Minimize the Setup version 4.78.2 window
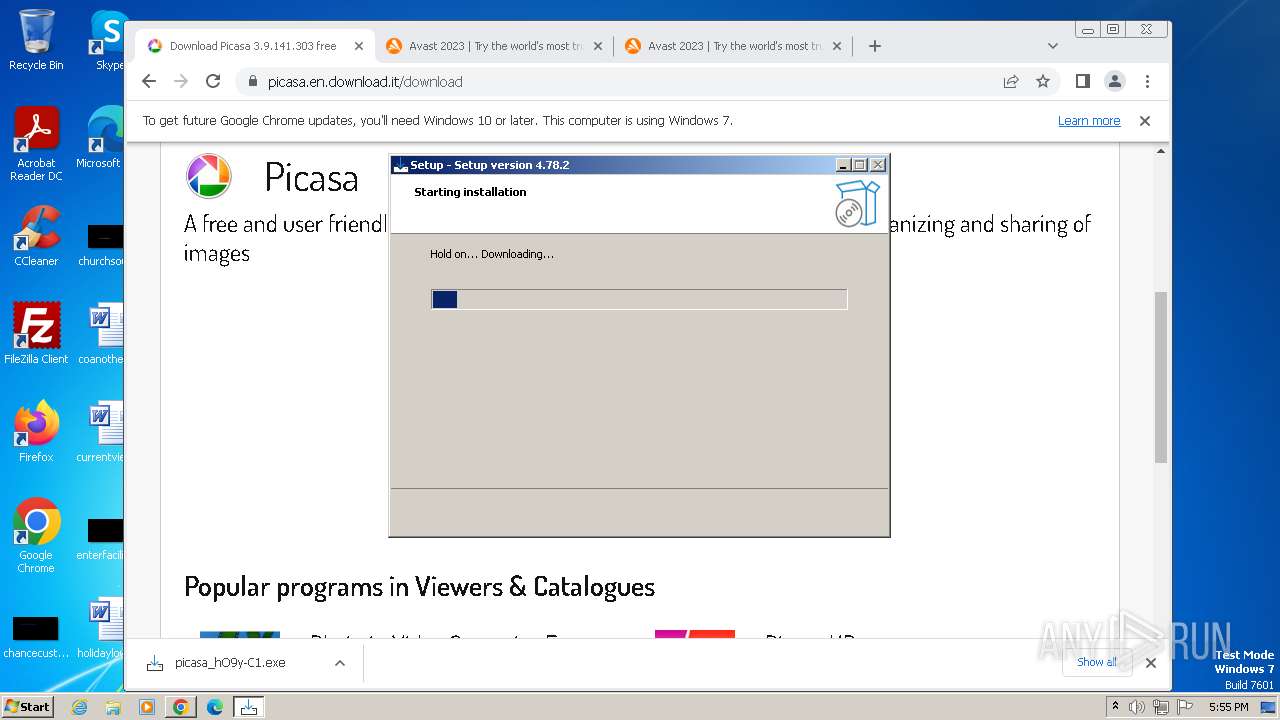Viewport: 1280px width, 720px height. [x=842, y=165]
